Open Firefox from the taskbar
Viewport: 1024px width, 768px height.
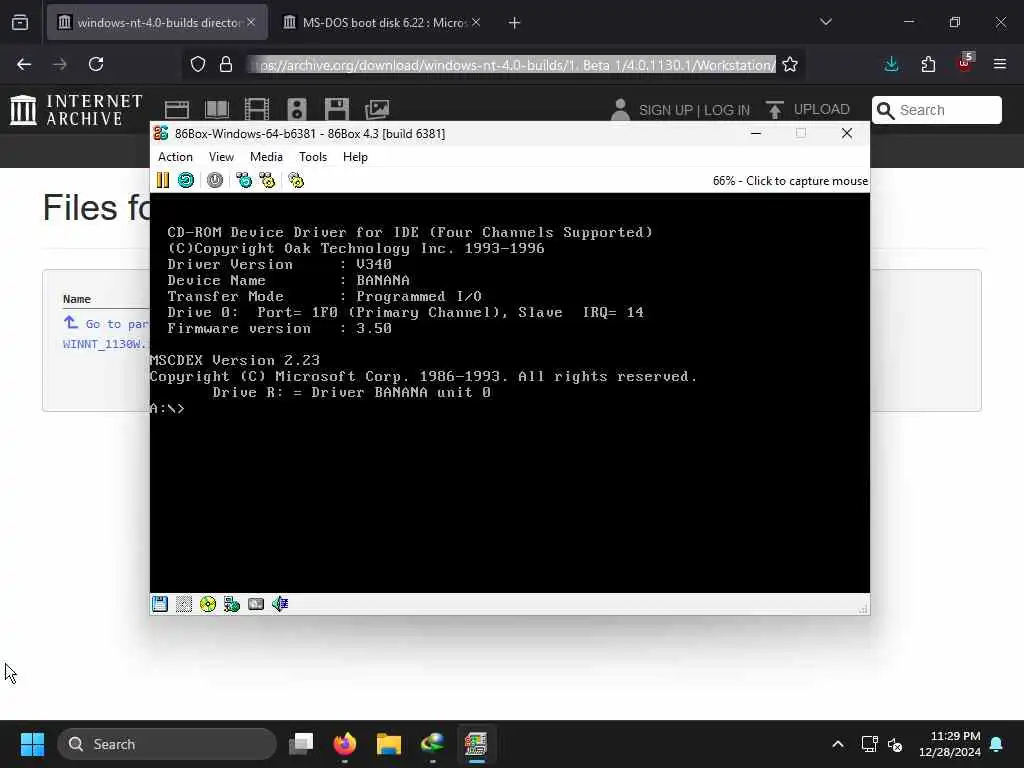(x=345, y=744)
